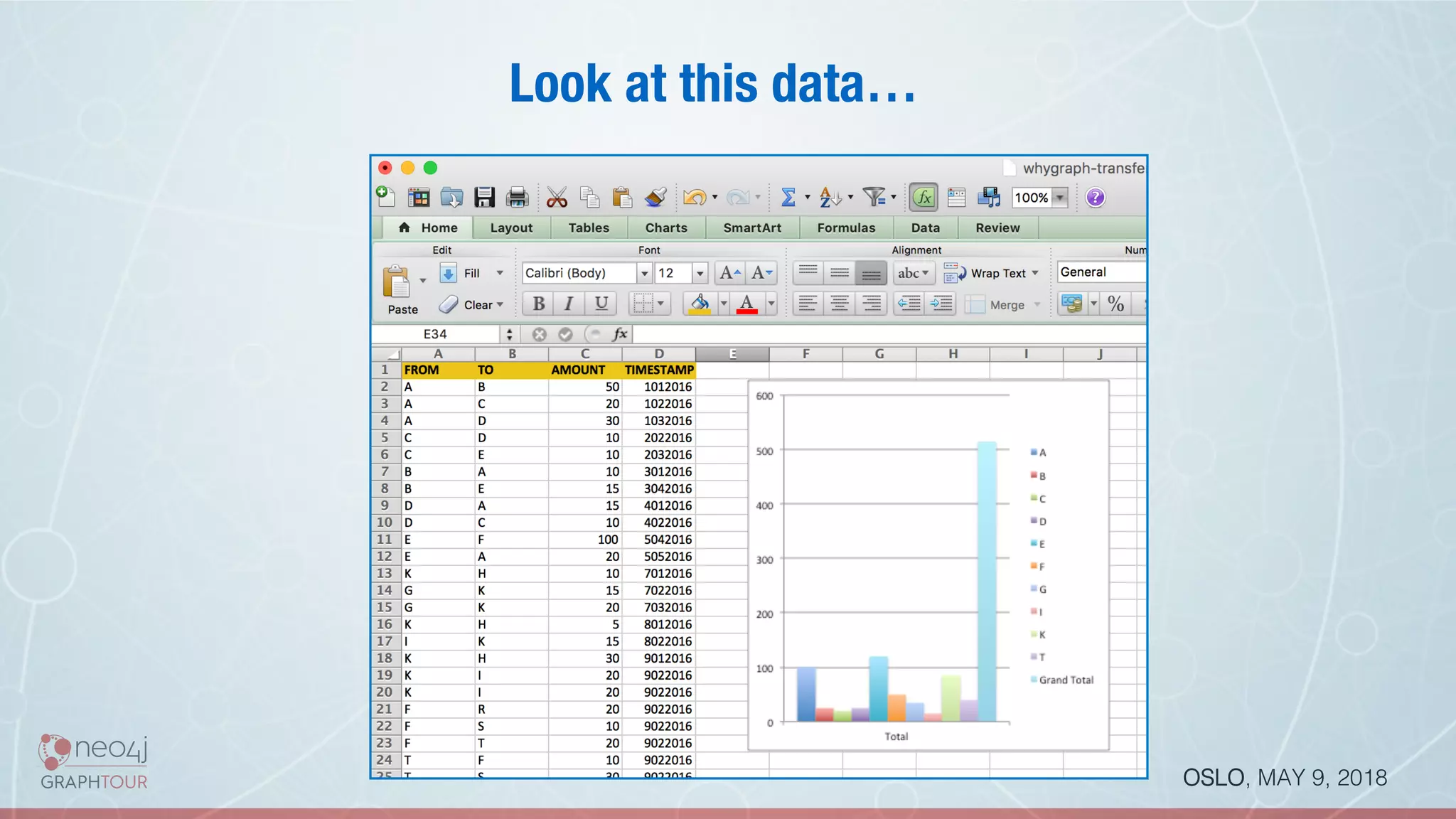Click the Format Painter brush icon
Screen dimensions: 1456x819
[x=655, y=197]
